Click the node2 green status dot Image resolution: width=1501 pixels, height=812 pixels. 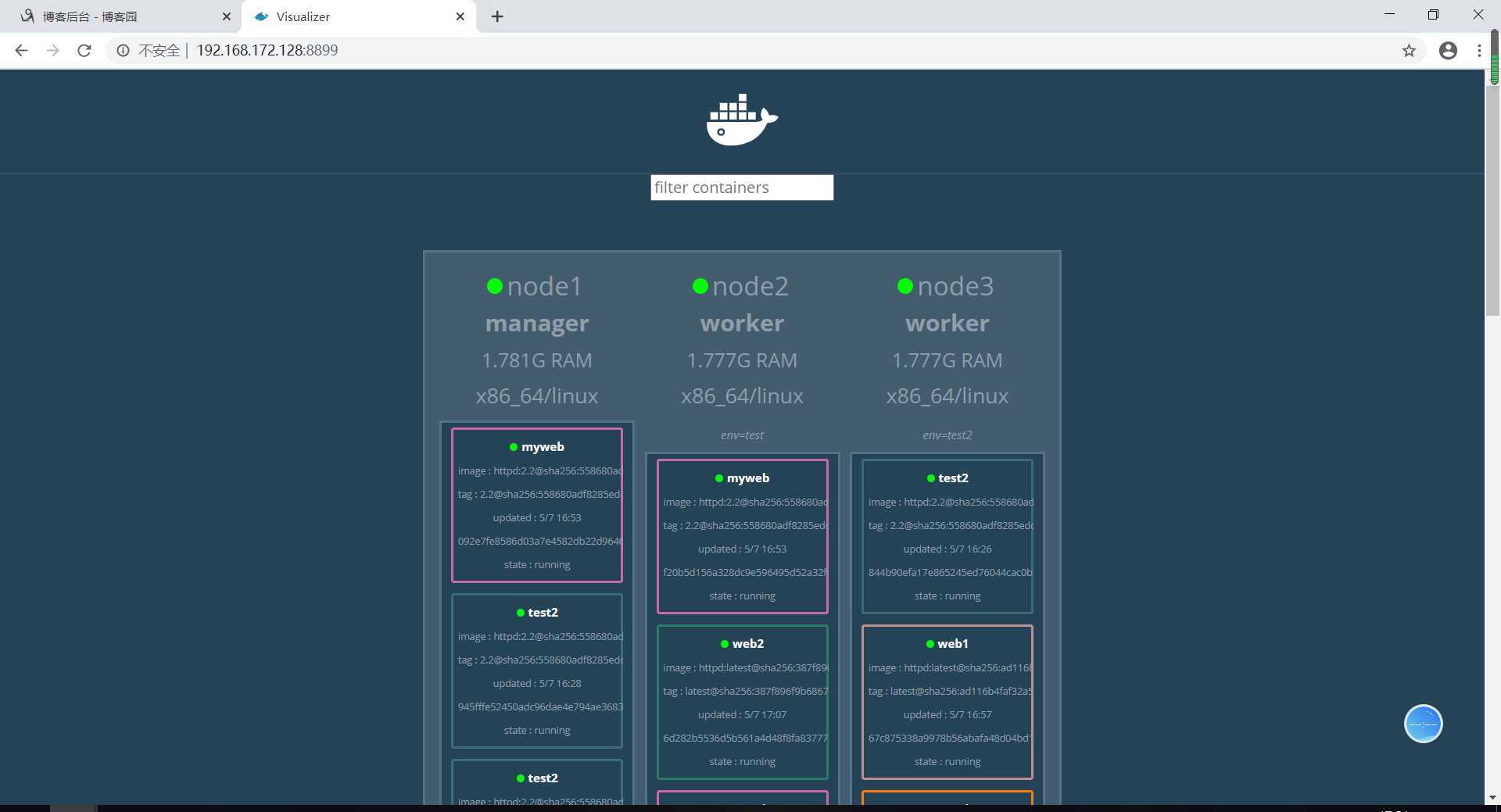tap(700, 286)
